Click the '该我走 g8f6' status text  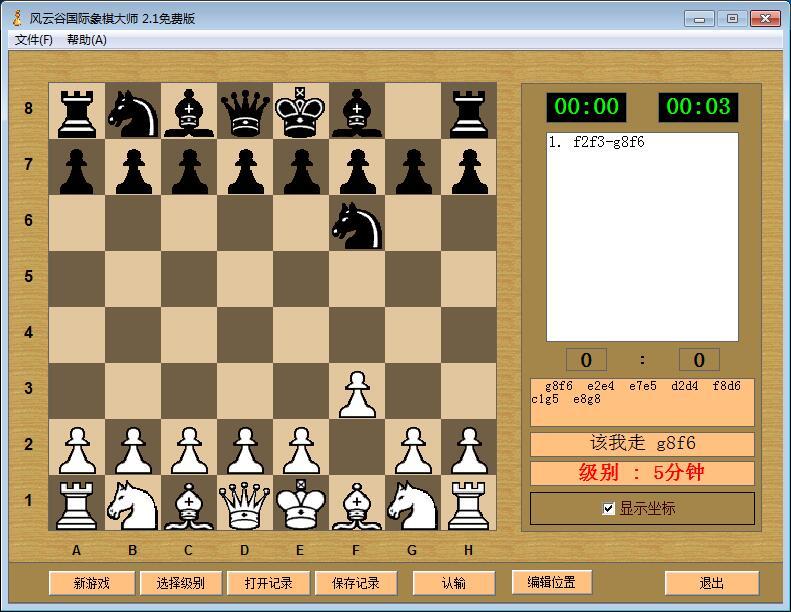[x=642, y=443]
